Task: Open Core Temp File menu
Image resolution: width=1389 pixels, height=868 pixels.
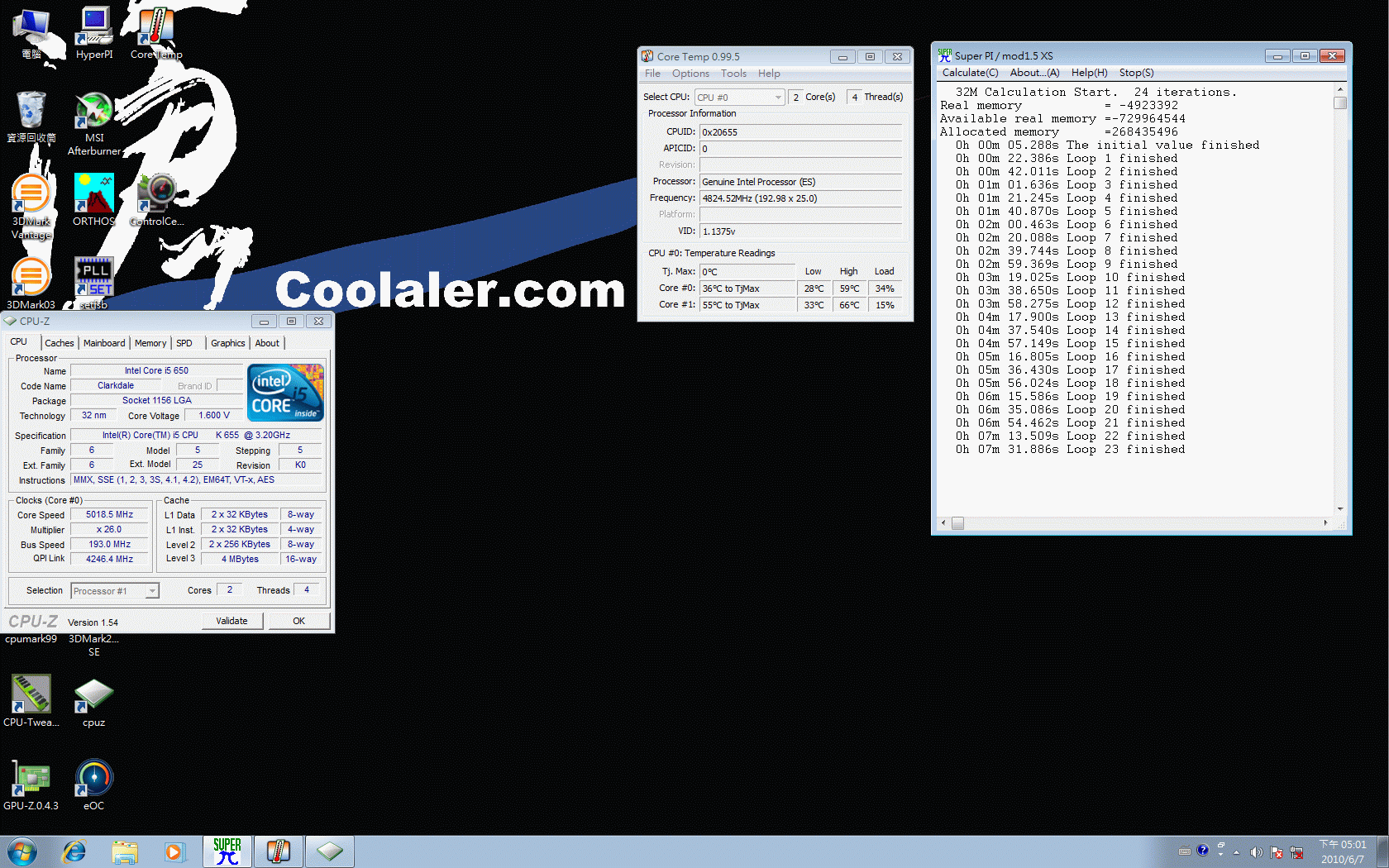Action: (x=652, y=74)
